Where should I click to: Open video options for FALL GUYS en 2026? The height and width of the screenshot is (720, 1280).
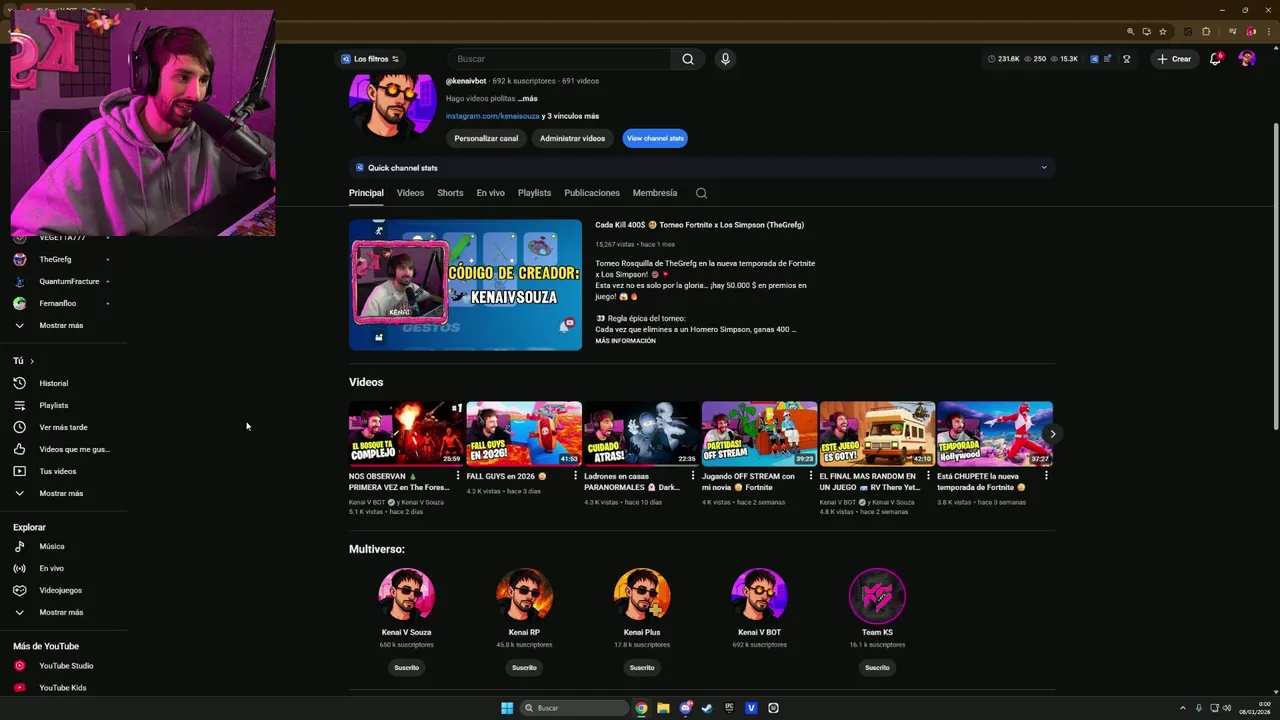coord(575,476)
